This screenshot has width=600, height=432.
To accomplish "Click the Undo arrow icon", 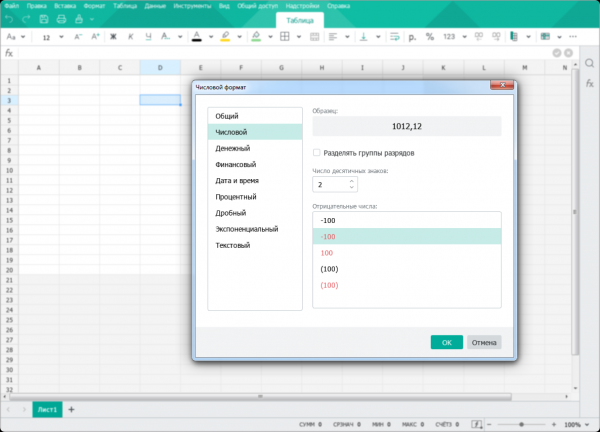I will point(10,19).
